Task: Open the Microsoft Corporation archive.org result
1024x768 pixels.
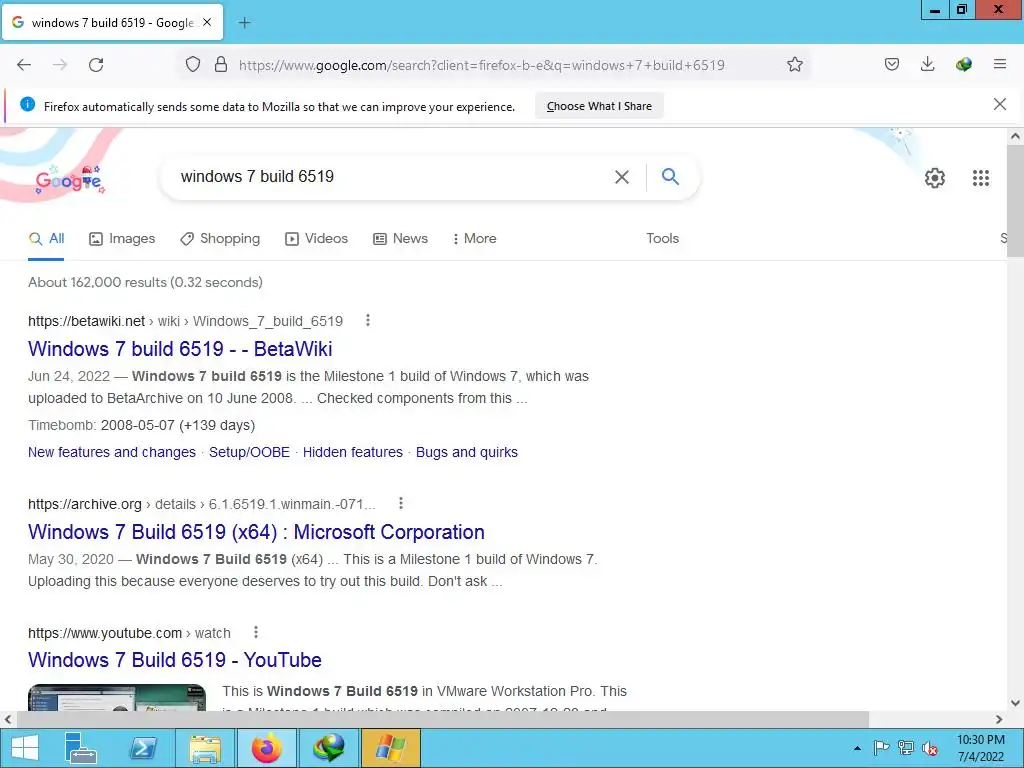Action: click(256, 532)
